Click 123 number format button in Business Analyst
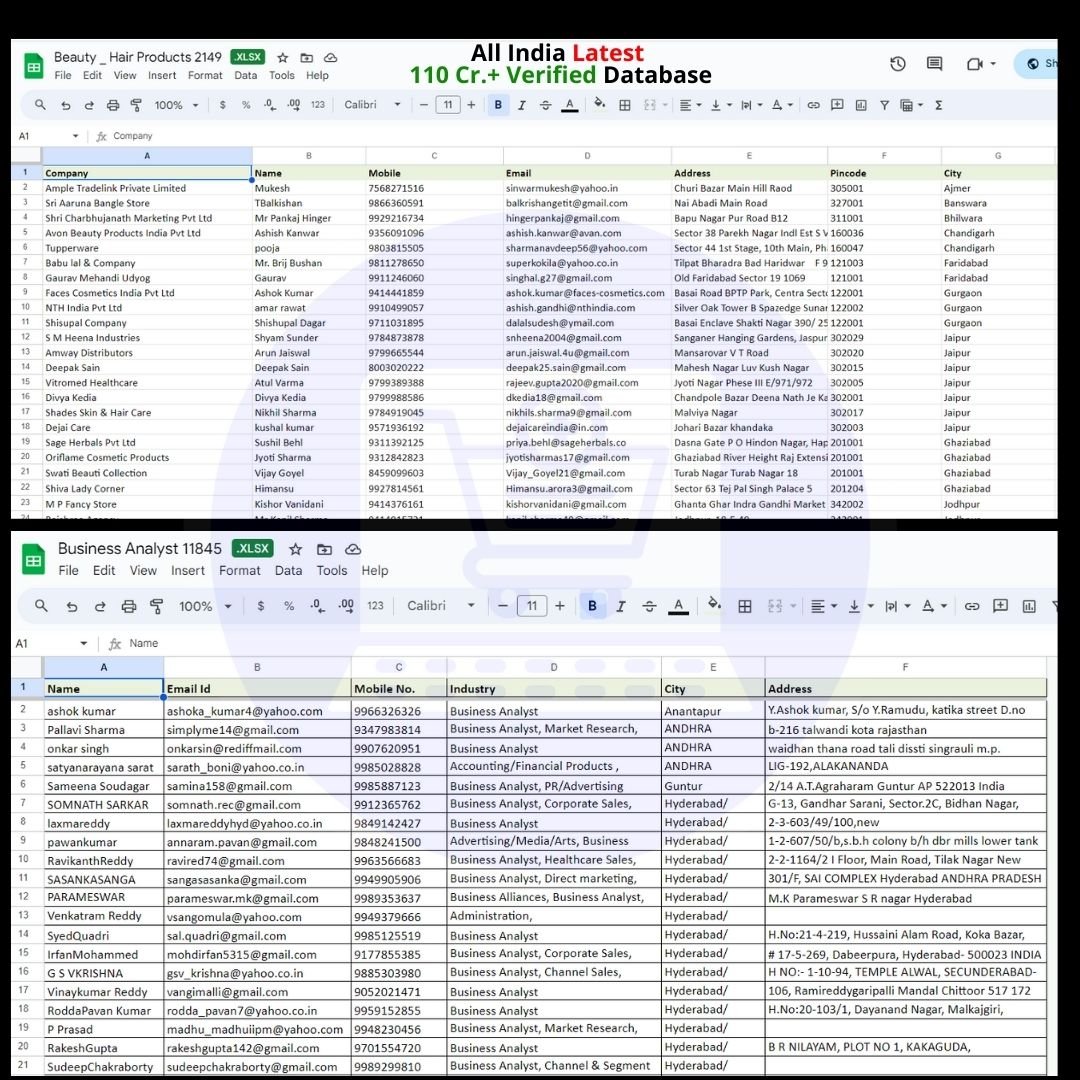Image resolution: width=1080 pixels, height=1080 pixels. click(x=375, y=606)
